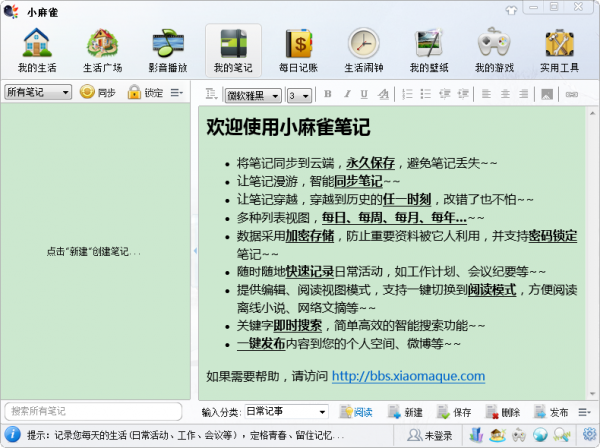
Task: Open the 影音播放 media player
Action: click(168, 50)
